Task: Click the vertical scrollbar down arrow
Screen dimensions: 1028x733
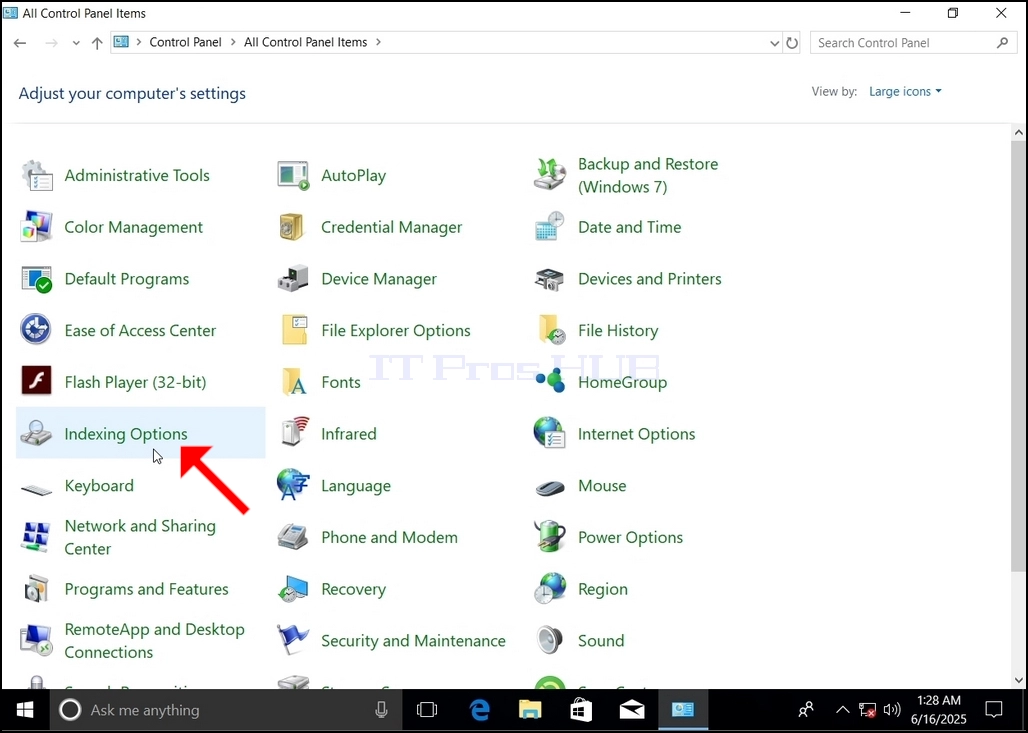Action: coord(1018,681)
